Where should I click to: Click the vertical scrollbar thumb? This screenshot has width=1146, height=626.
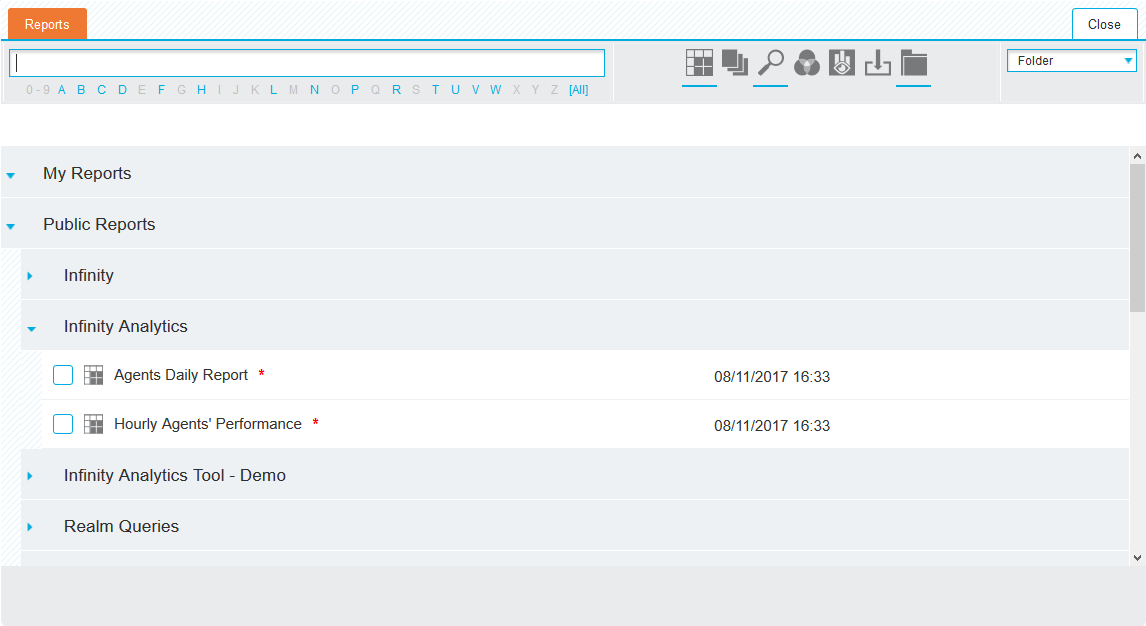[x=1137, y=238]
